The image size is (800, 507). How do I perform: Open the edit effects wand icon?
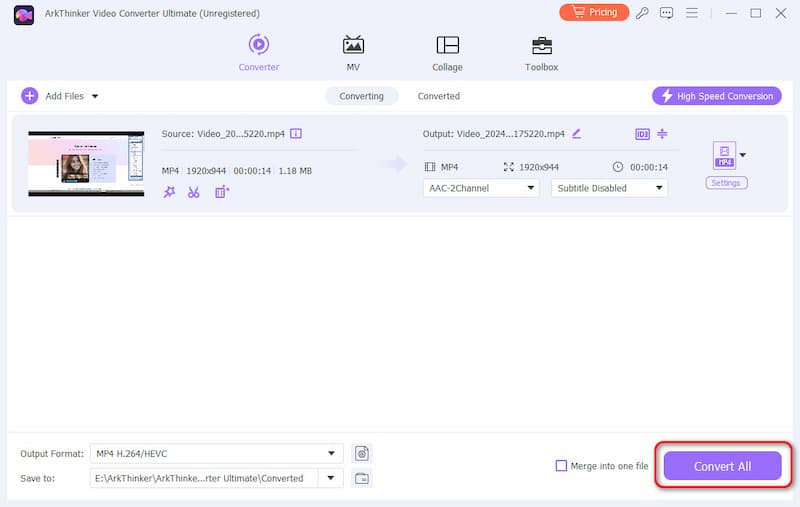[x=169, y=192]
